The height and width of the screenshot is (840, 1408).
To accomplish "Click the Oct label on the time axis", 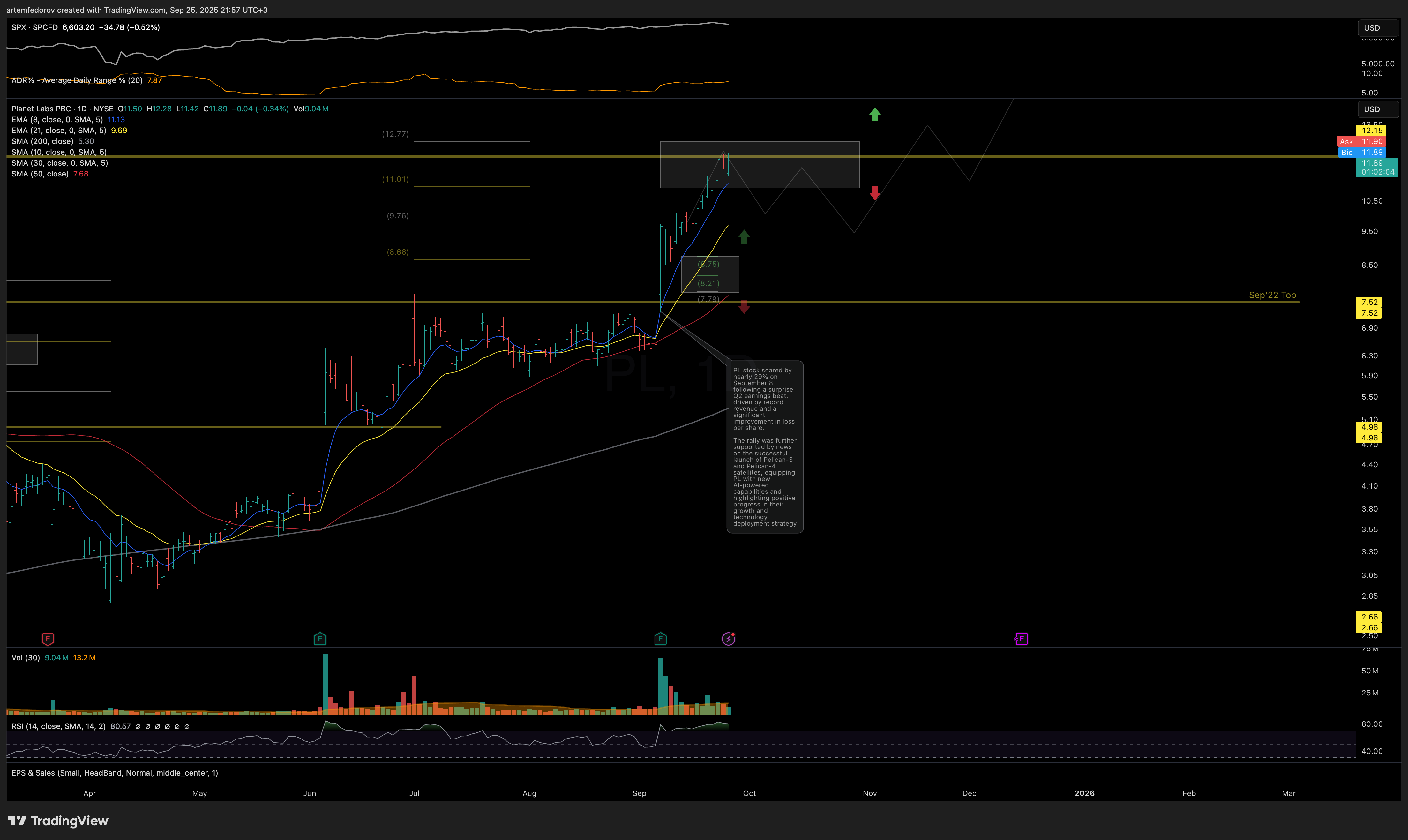I will tap(749, 793).
